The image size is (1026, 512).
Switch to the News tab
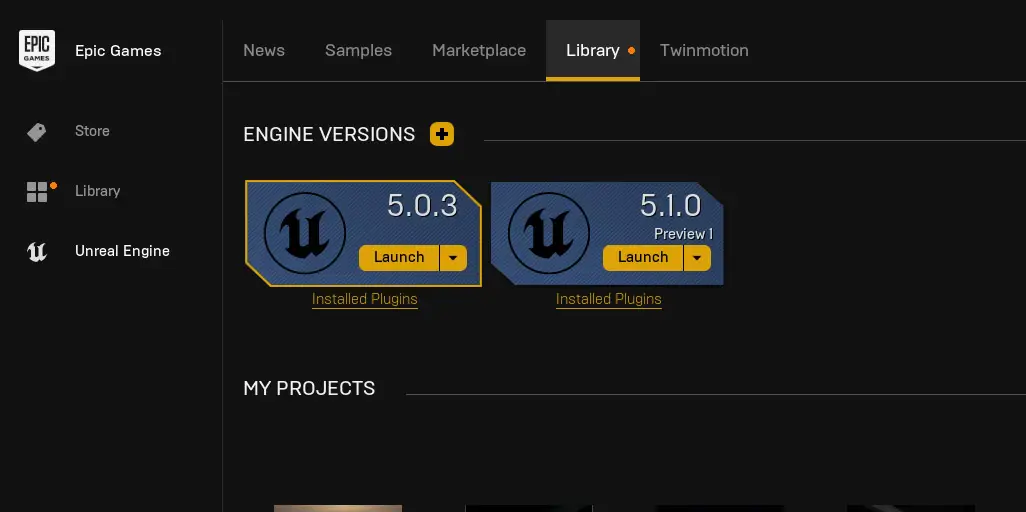[x=264, y=51]
